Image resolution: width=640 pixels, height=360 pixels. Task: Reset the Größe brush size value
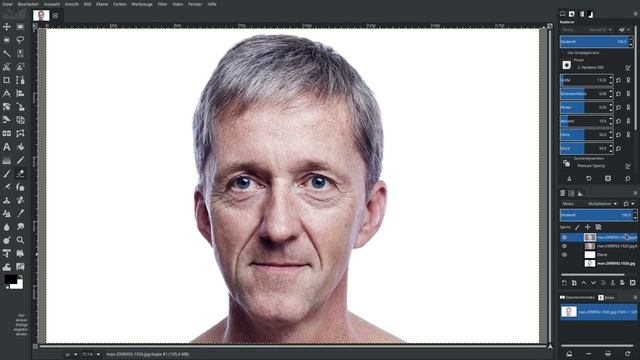click(x=619, y=80)
